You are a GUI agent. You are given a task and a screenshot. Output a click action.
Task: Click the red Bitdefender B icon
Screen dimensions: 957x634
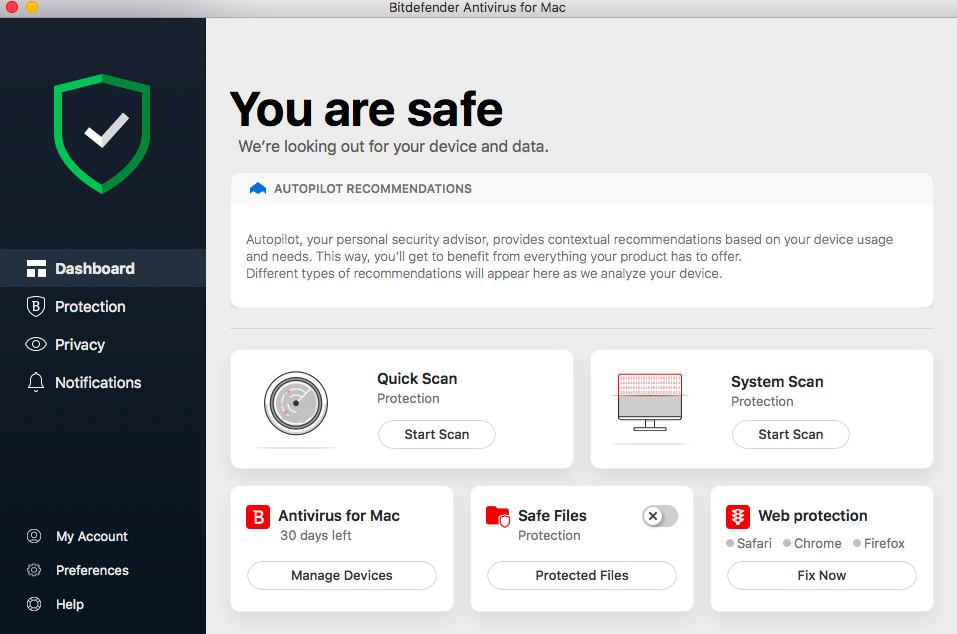tap(258, 517)
